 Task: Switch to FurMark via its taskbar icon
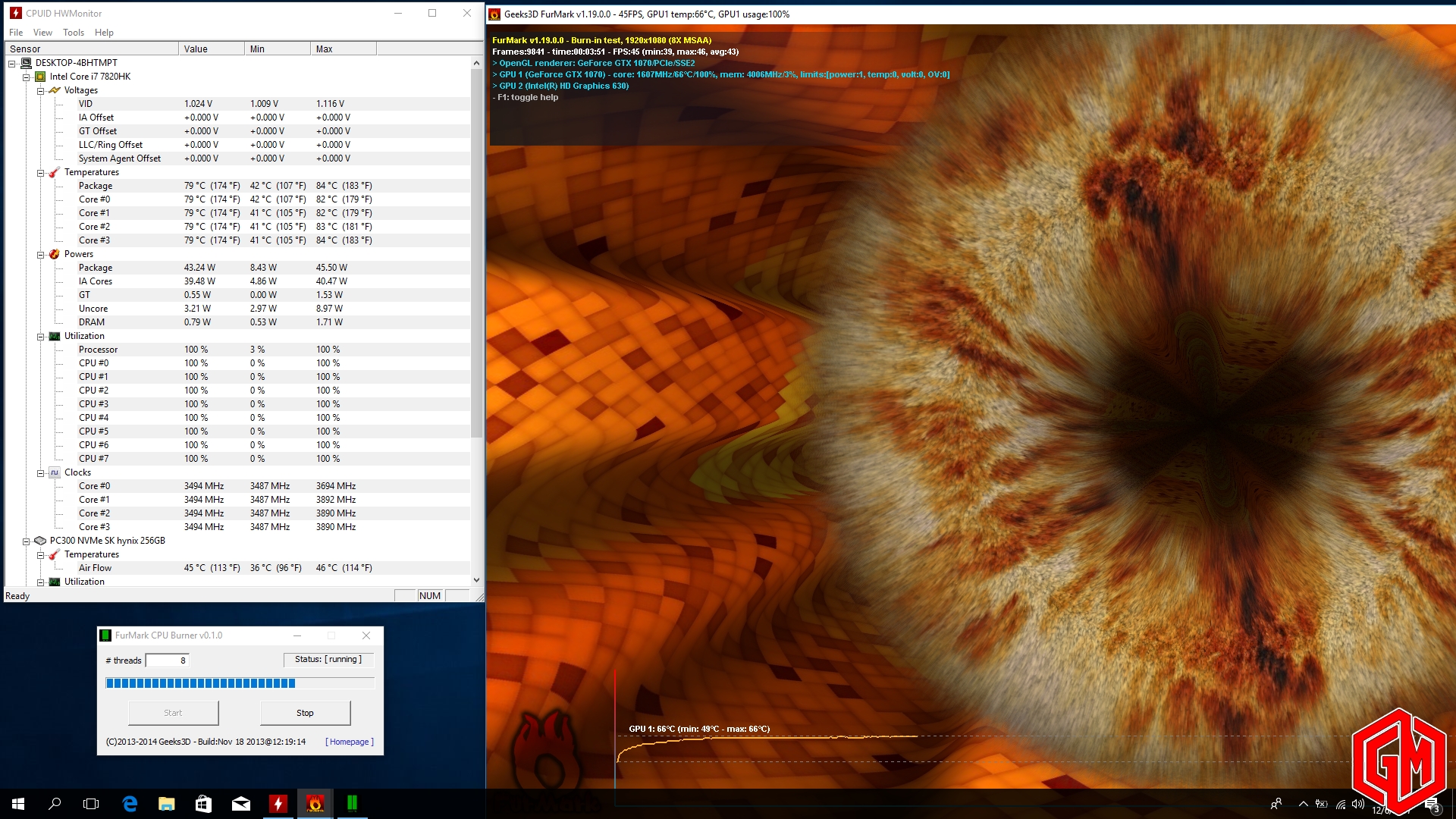coord(315,804)
